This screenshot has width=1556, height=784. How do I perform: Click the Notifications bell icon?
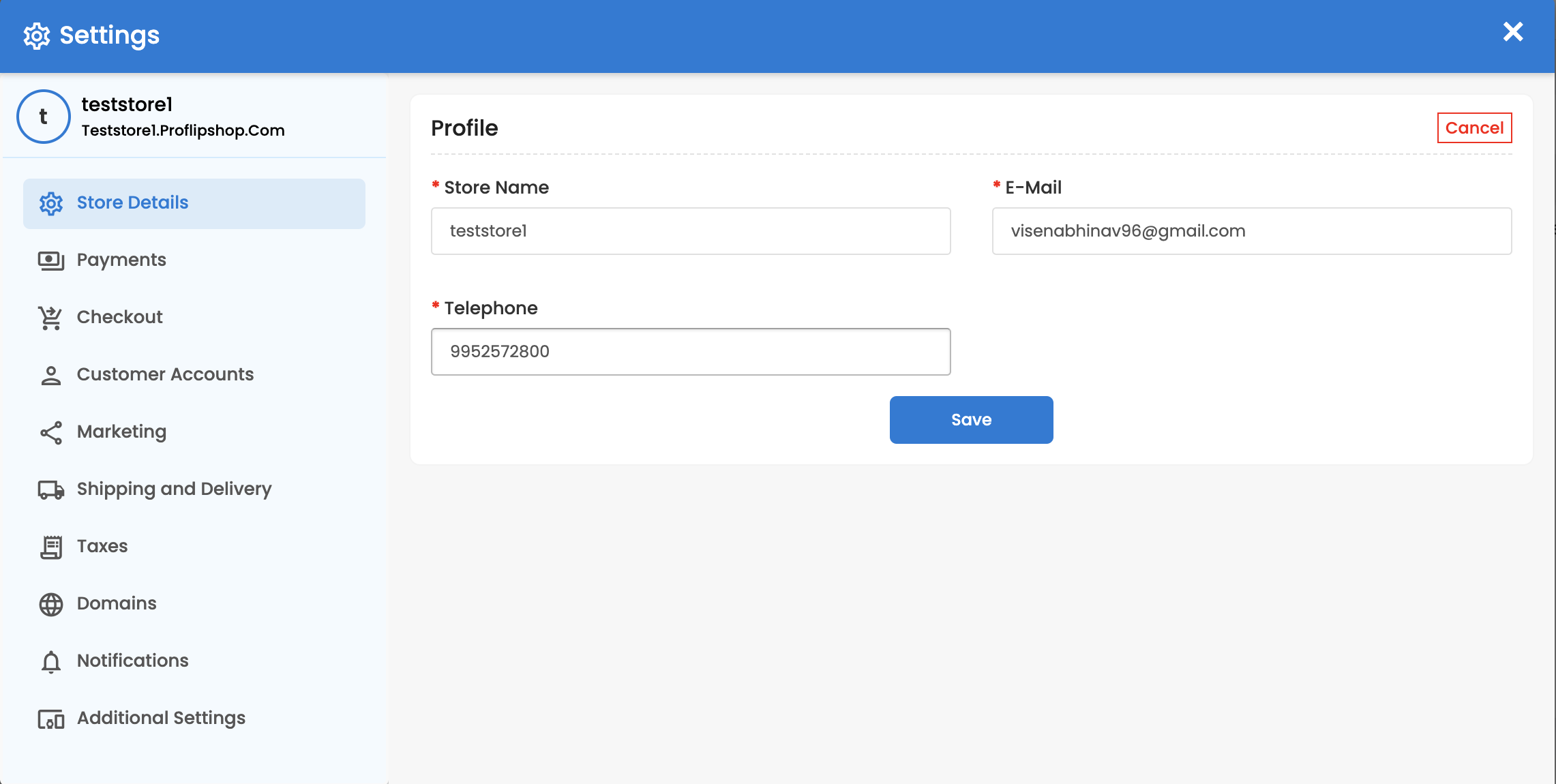51,661
